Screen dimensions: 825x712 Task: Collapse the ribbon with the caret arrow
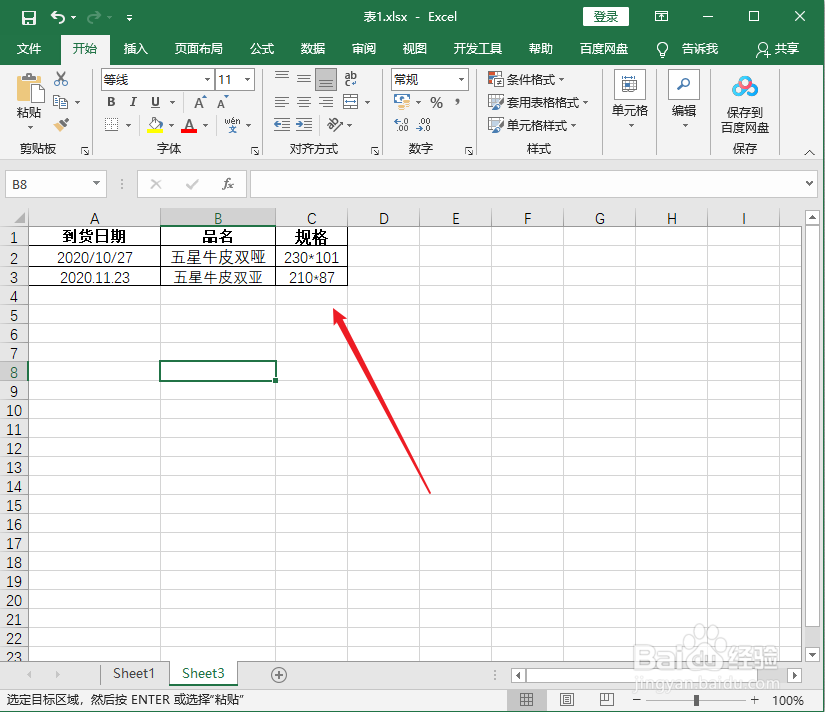(x=809, y=153)
